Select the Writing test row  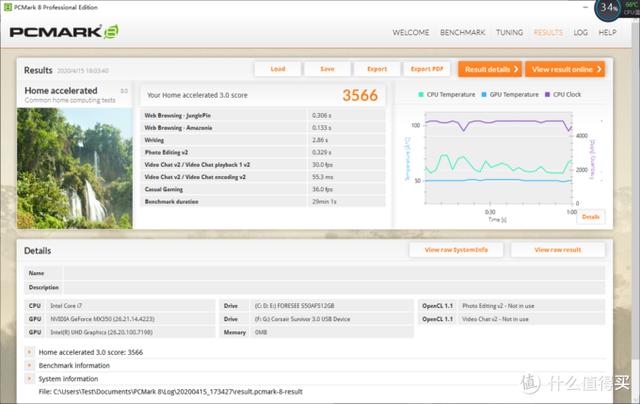(x=263, y=140)
